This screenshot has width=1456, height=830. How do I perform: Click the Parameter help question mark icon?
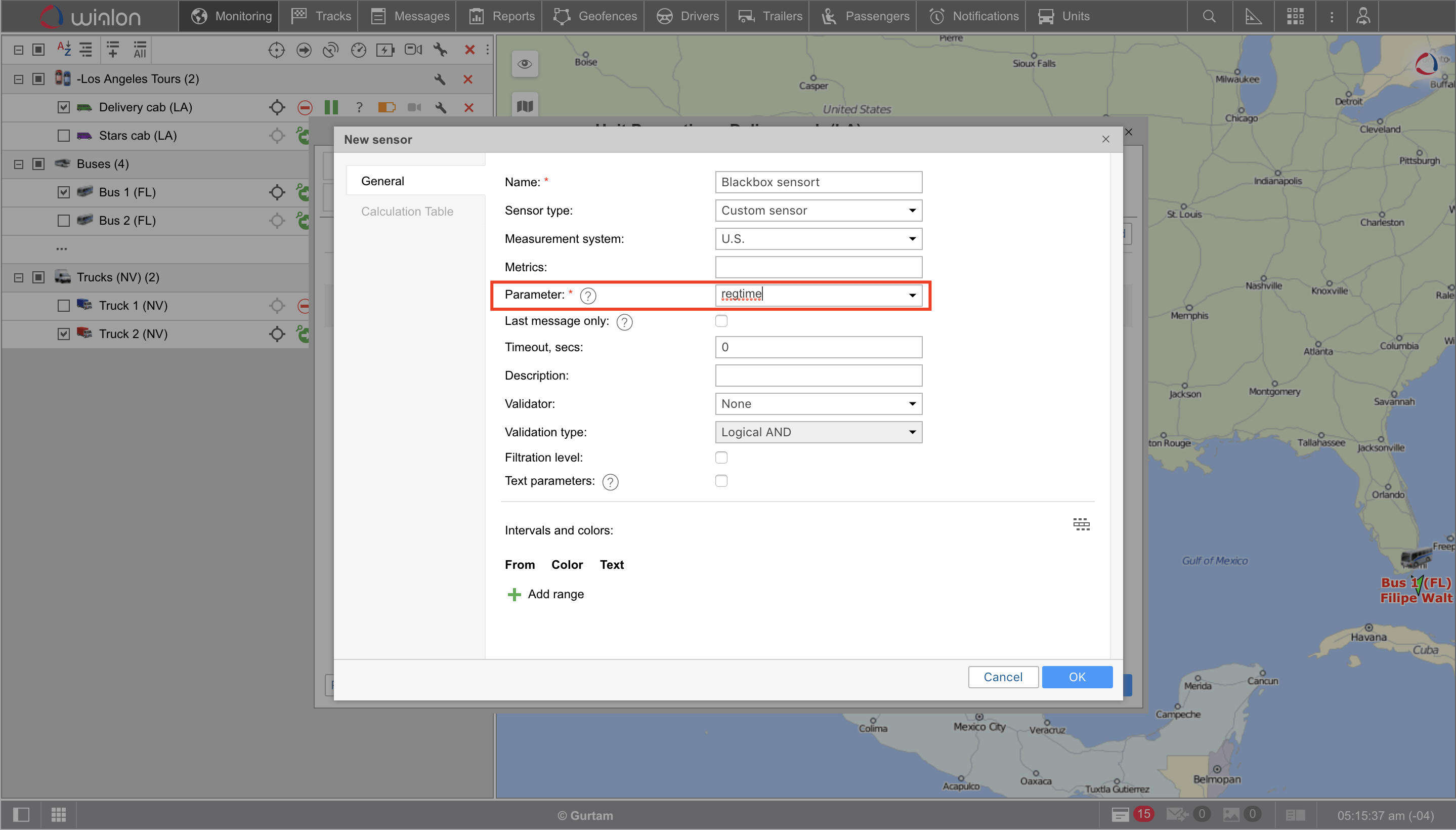point(587,295)
